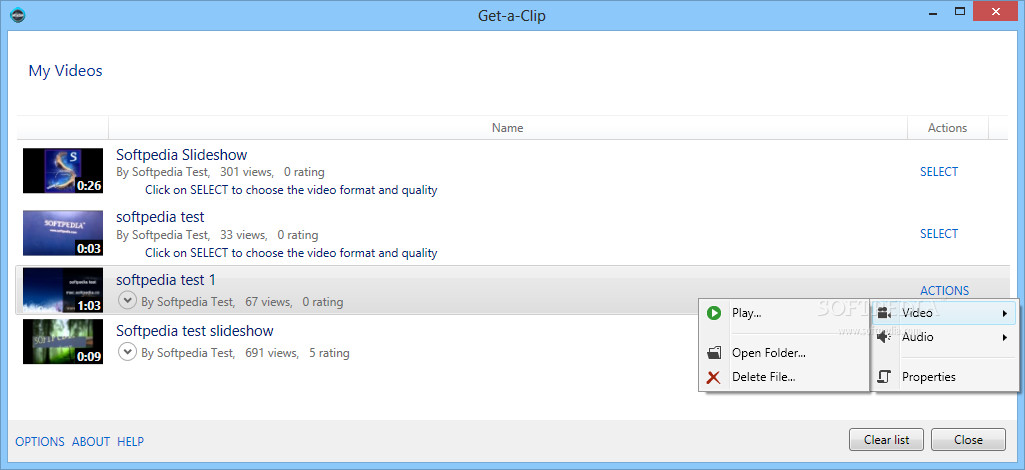Click the softpedia test 1 title
Screen dimensions: 1025x470
click(x=166, y=280)
